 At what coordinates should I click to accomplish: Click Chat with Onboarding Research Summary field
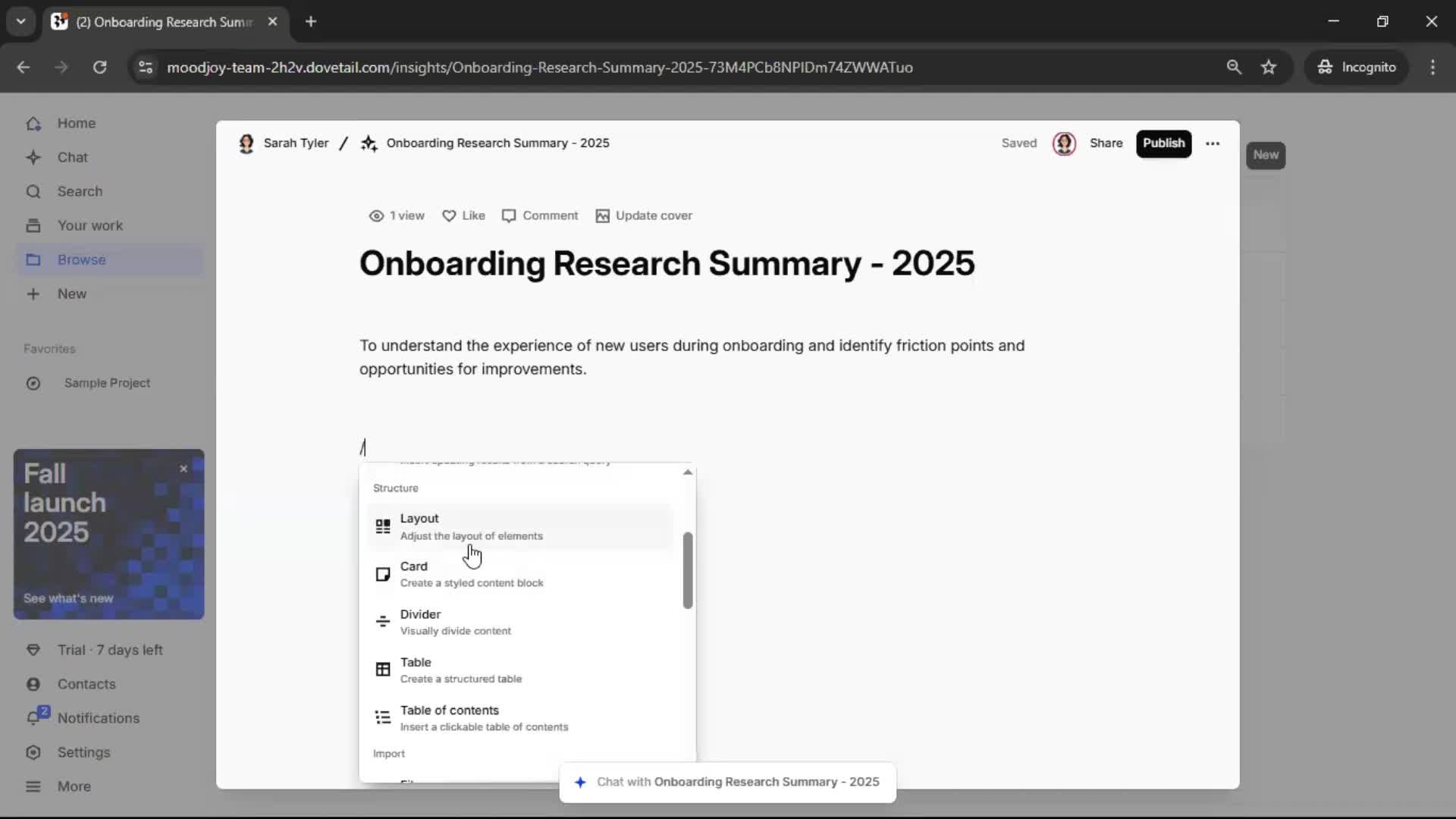click(728, 782)
